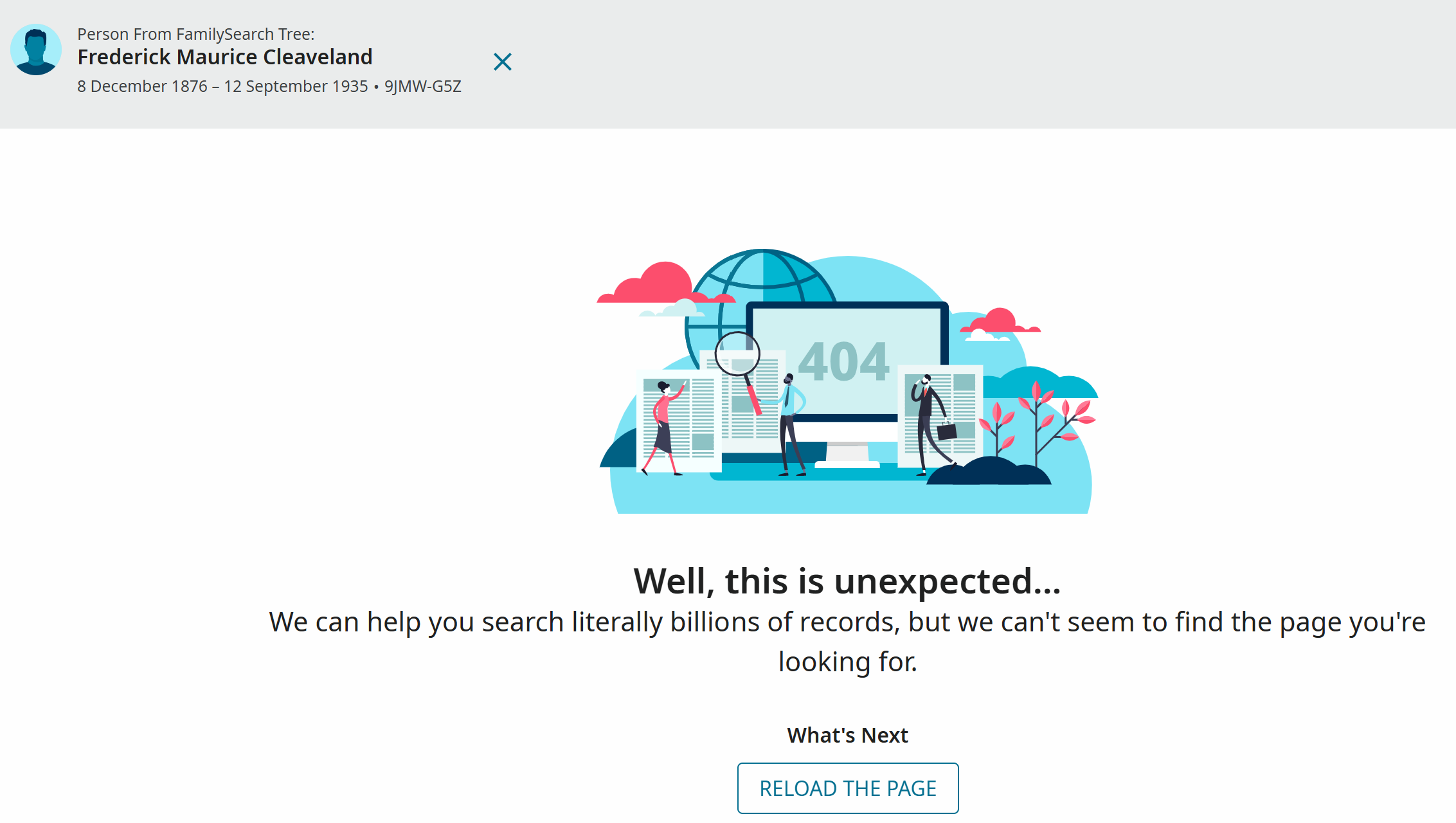The width and height of the screenshot is (1456, 823).
Task: Dismiss the Frederick Maurice Cleaveland banner
Action: coord(503,62)
